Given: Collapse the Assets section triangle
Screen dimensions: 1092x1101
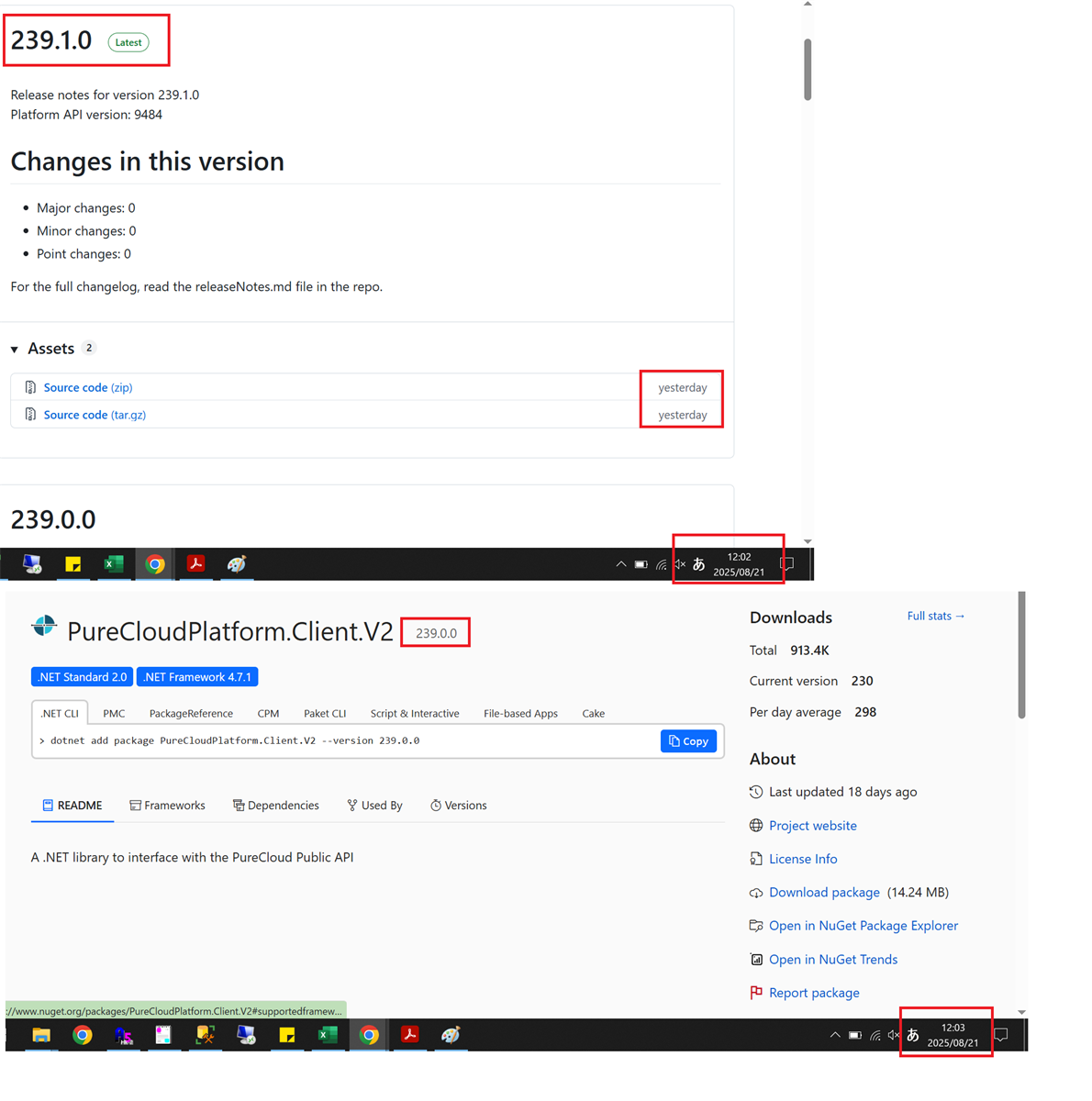Looking at the screenshot, I should pyautogui.click(x=15, y=350).
